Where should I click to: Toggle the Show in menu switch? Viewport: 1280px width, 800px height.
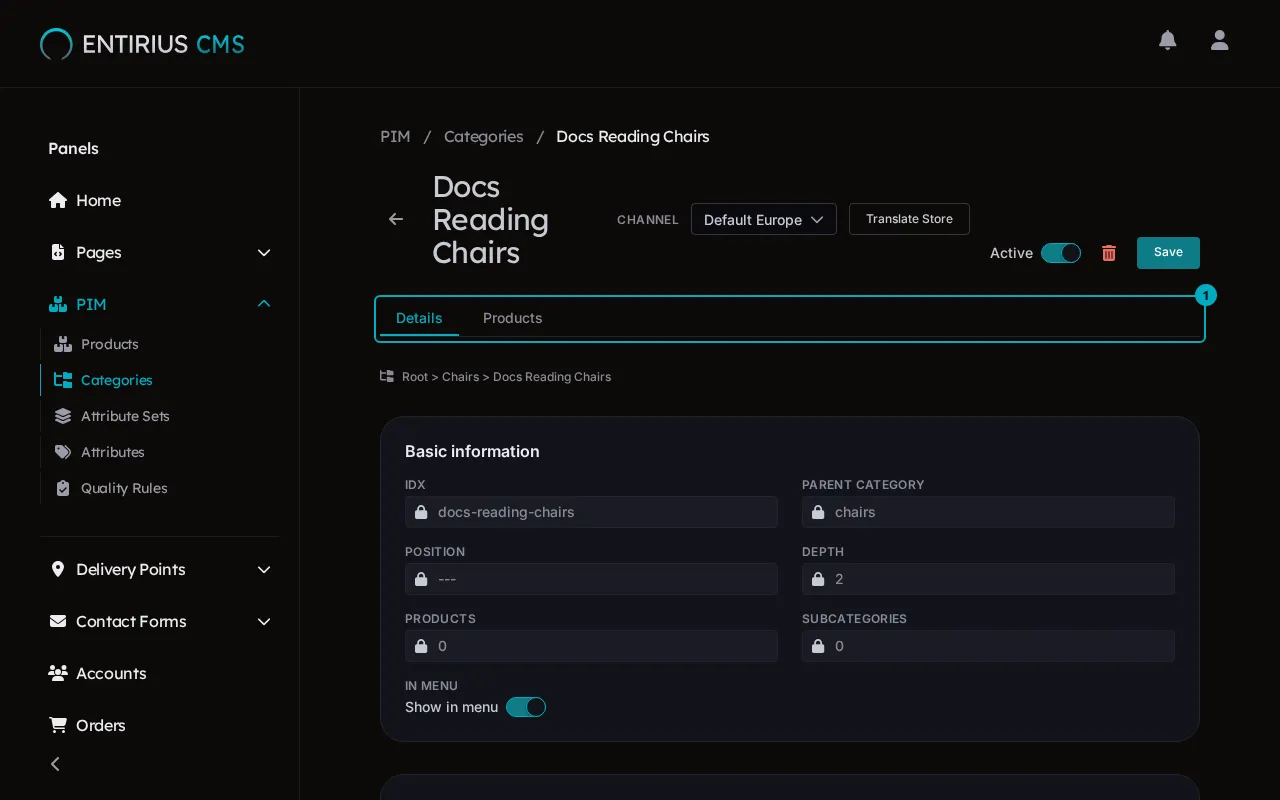coord(526,707)
